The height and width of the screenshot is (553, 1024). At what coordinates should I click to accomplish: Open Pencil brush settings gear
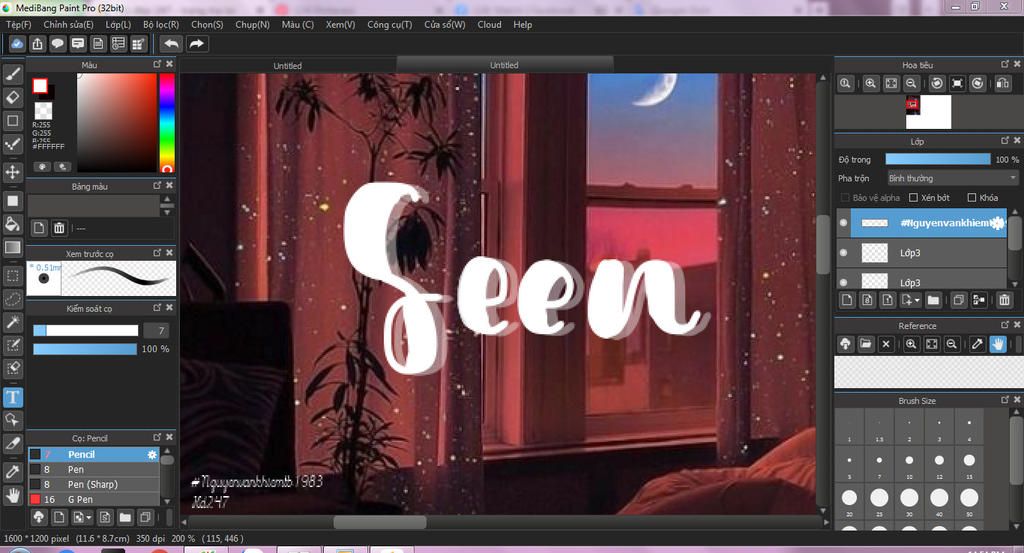[x=152, y=454]
